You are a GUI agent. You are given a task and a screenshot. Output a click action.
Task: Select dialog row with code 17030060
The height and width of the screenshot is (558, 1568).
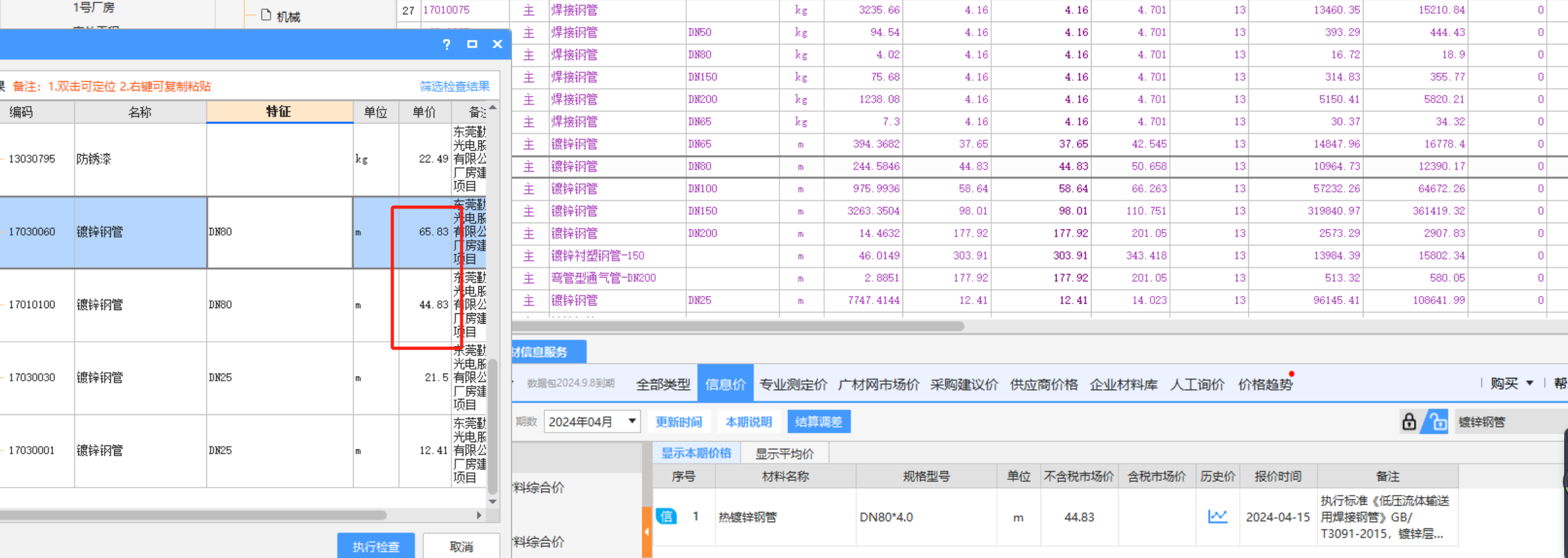243,232
